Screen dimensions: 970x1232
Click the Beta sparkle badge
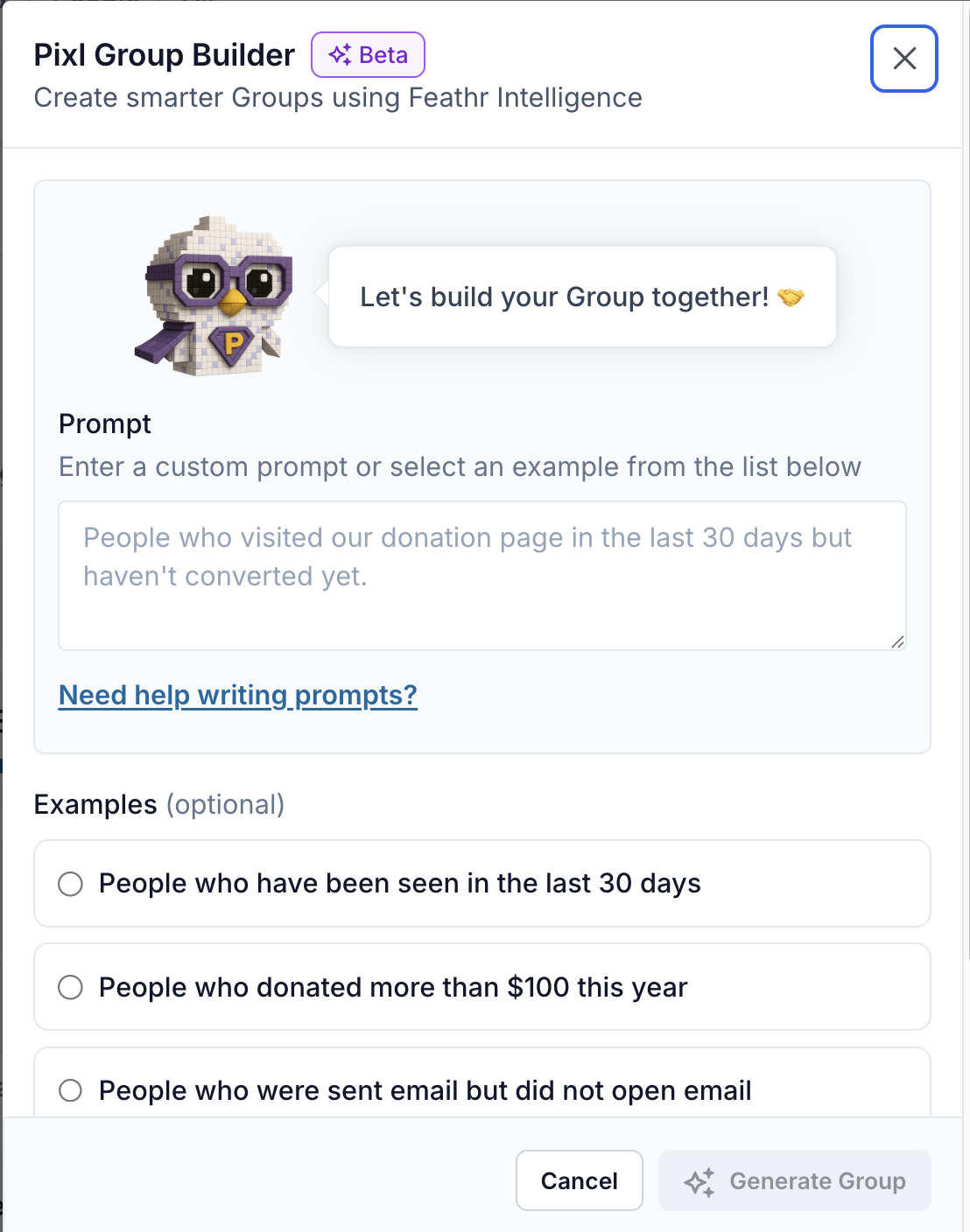(368, 55)
